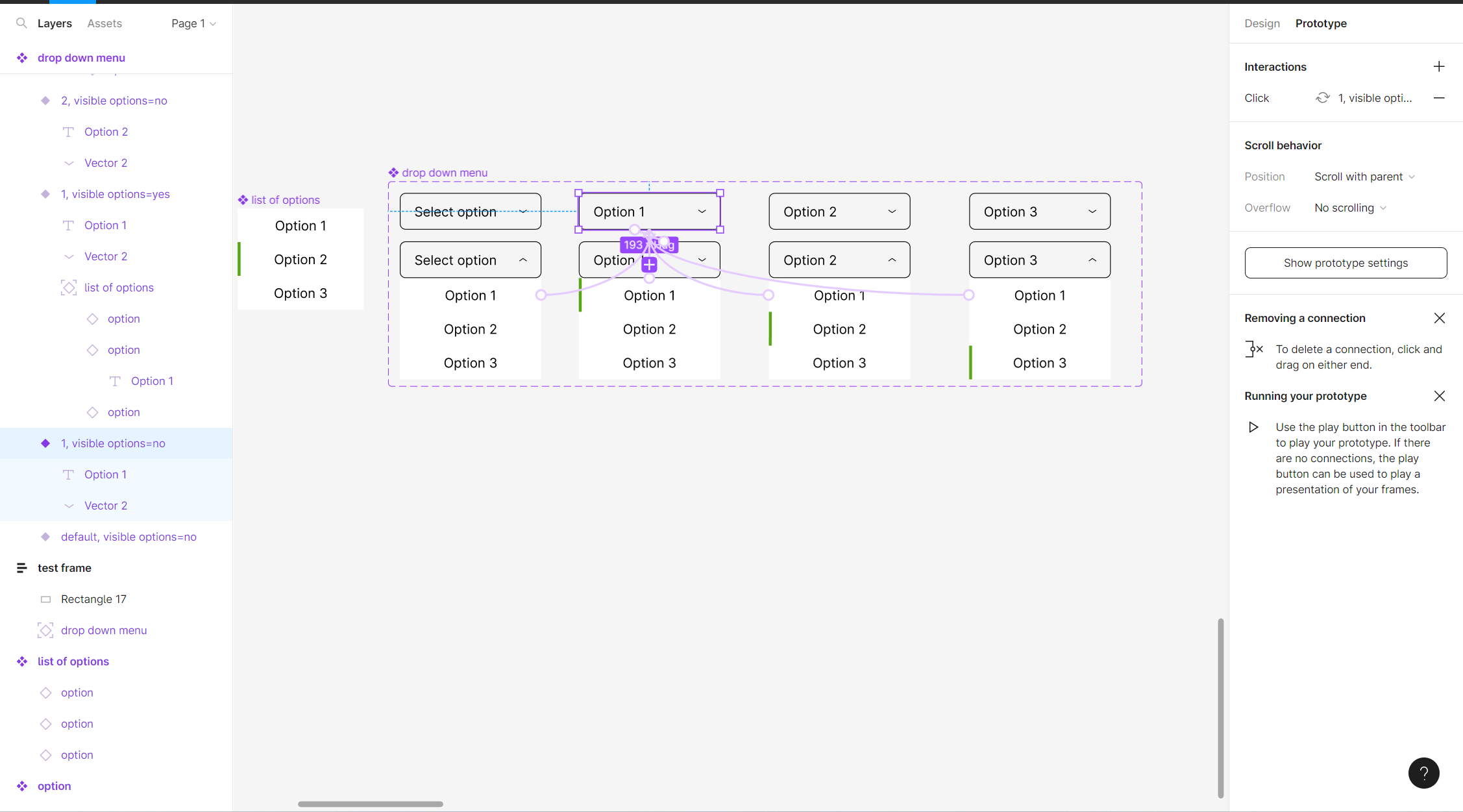Click the Layers tab in top left panel

pyautogui.click(x=54, y=23)
